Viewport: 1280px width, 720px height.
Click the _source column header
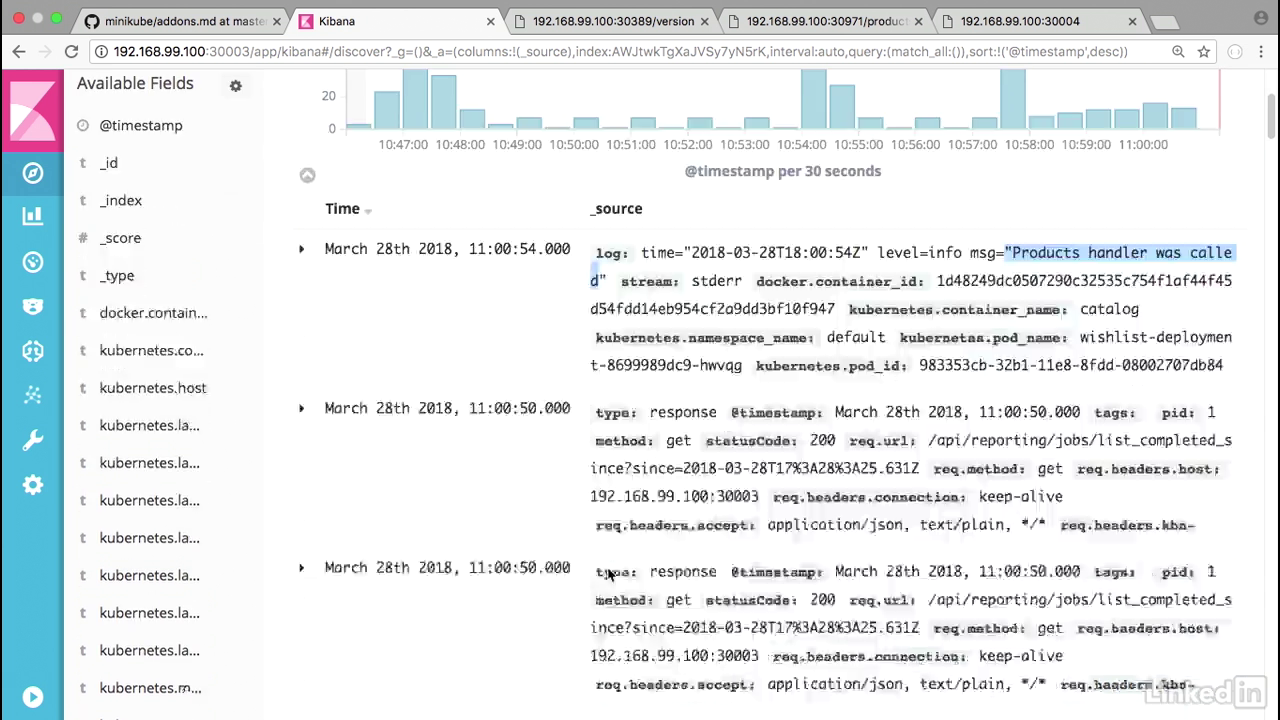[616, 209]
